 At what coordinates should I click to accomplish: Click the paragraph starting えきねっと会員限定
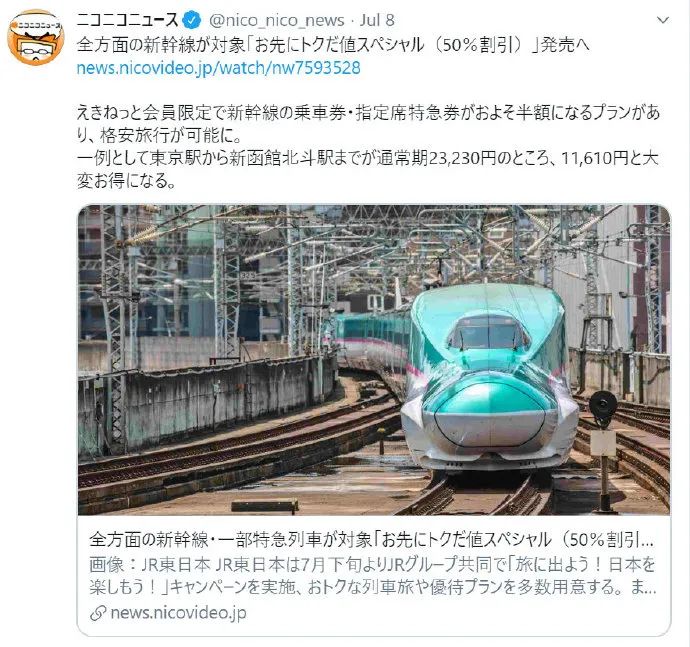(x=368, y=124)
